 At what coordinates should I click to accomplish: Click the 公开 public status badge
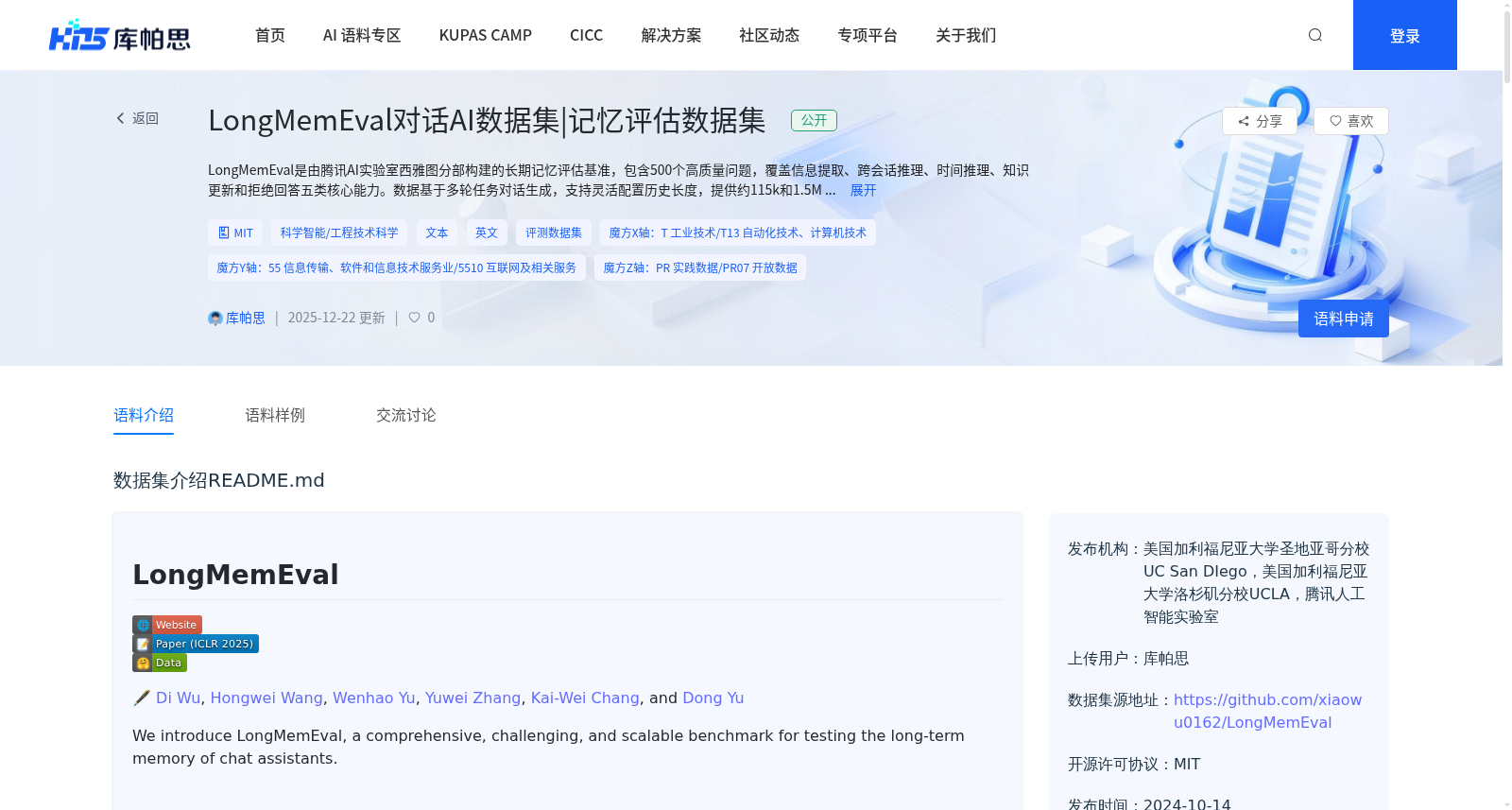(814, 120)
